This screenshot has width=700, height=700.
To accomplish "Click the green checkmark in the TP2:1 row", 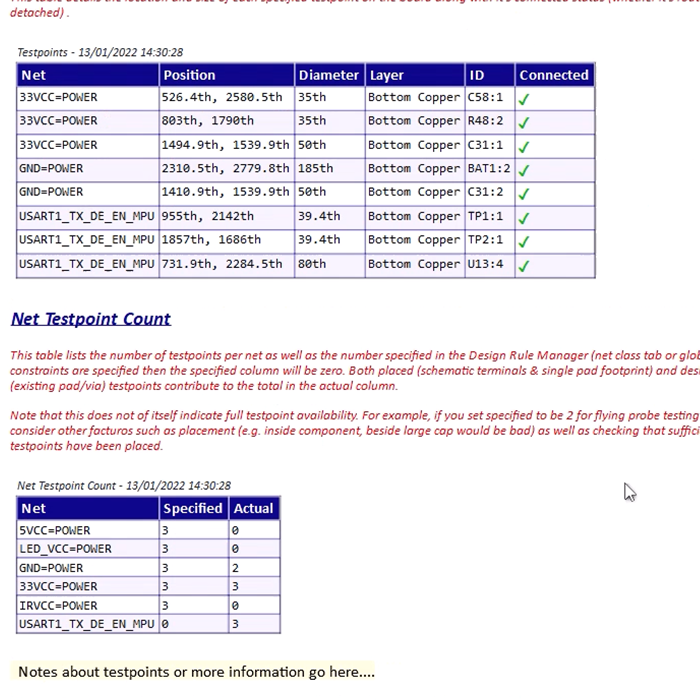I will pos(524,242).
